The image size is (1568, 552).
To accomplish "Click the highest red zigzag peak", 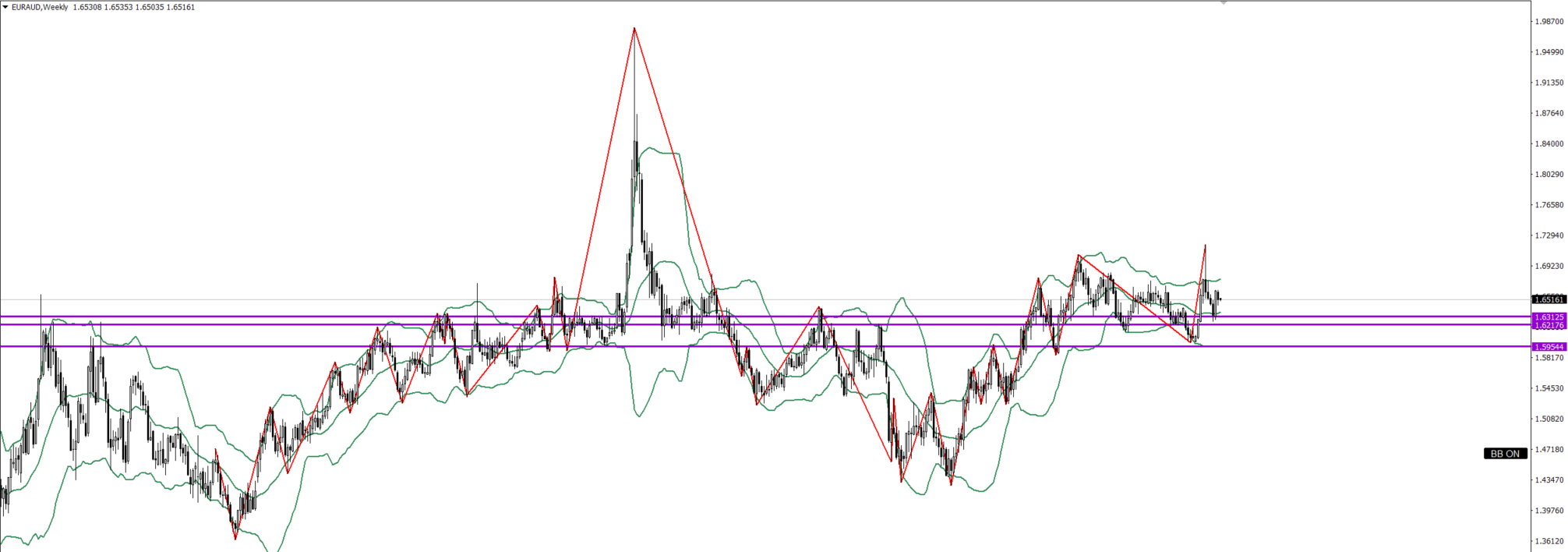I will point(634,29).
